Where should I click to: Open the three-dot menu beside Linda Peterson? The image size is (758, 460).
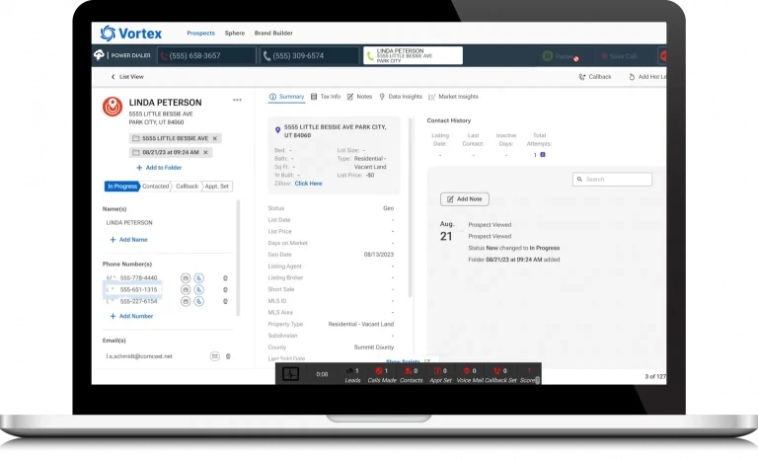237,100
